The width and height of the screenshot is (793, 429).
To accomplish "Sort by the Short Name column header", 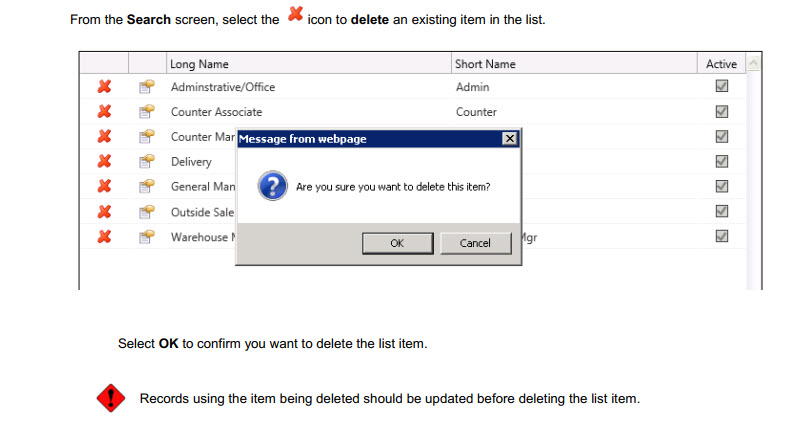I will tap(485, 64).
